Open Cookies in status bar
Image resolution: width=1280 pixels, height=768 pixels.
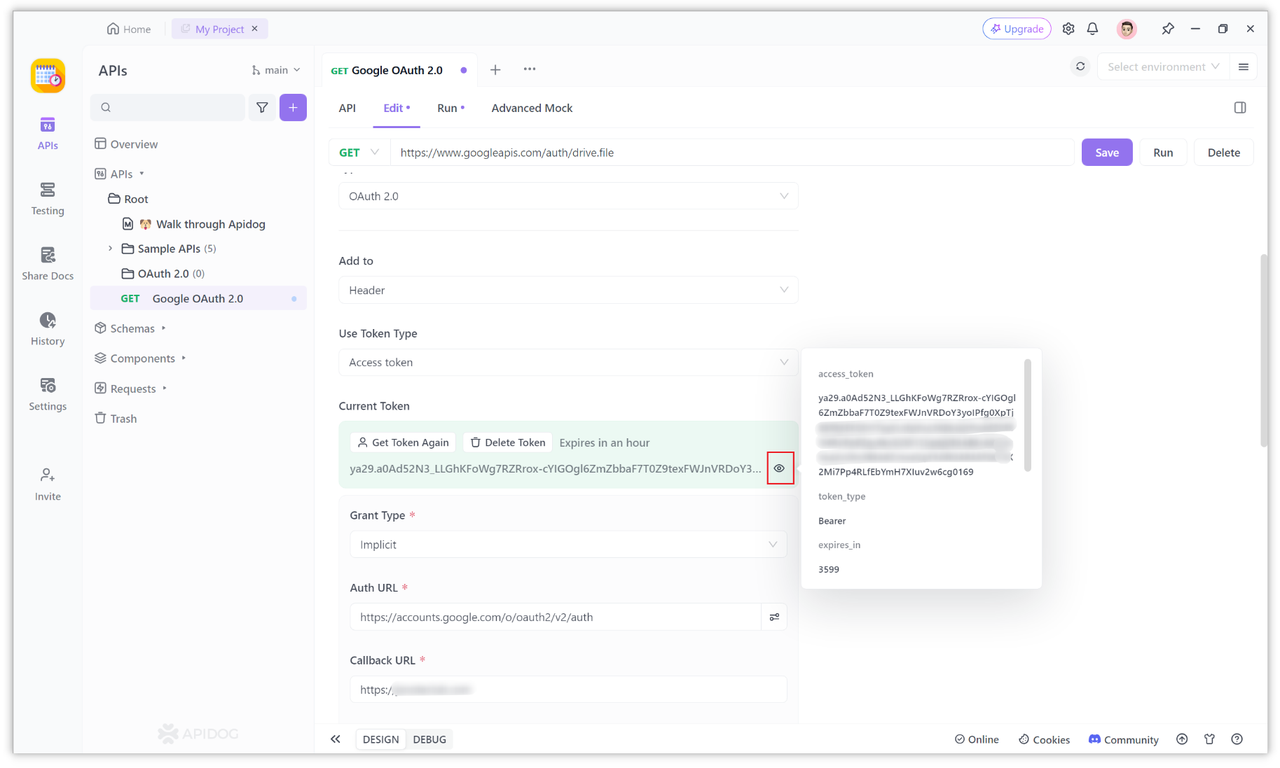pos(1044,739)
